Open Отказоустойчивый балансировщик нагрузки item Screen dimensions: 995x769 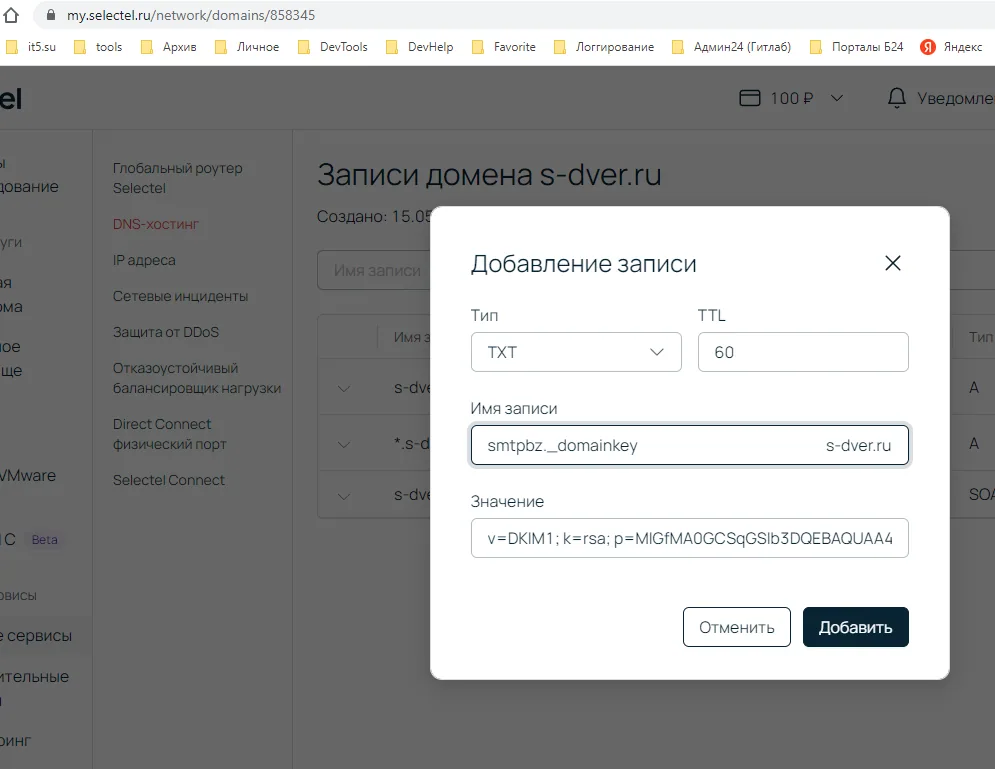(197, 378)
